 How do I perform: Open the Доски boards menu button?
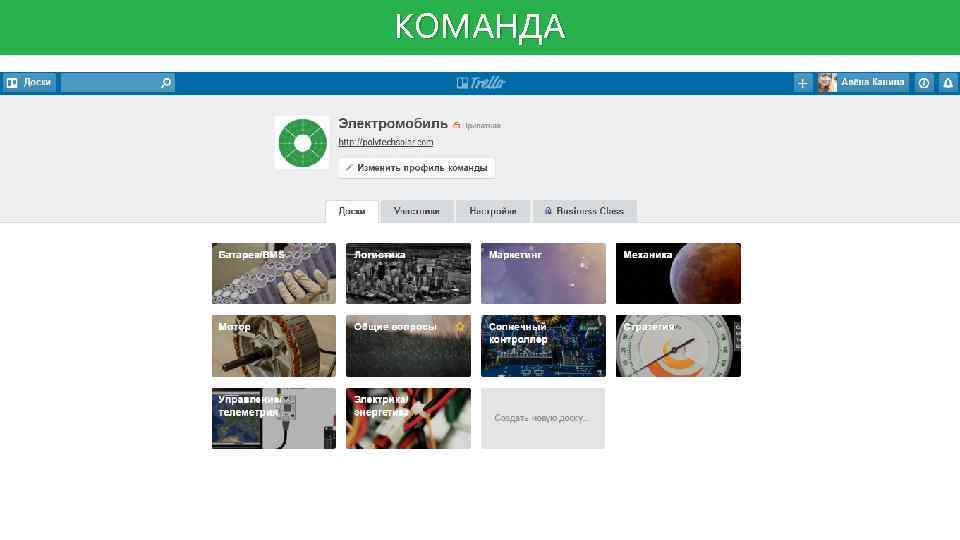[29, 83]
